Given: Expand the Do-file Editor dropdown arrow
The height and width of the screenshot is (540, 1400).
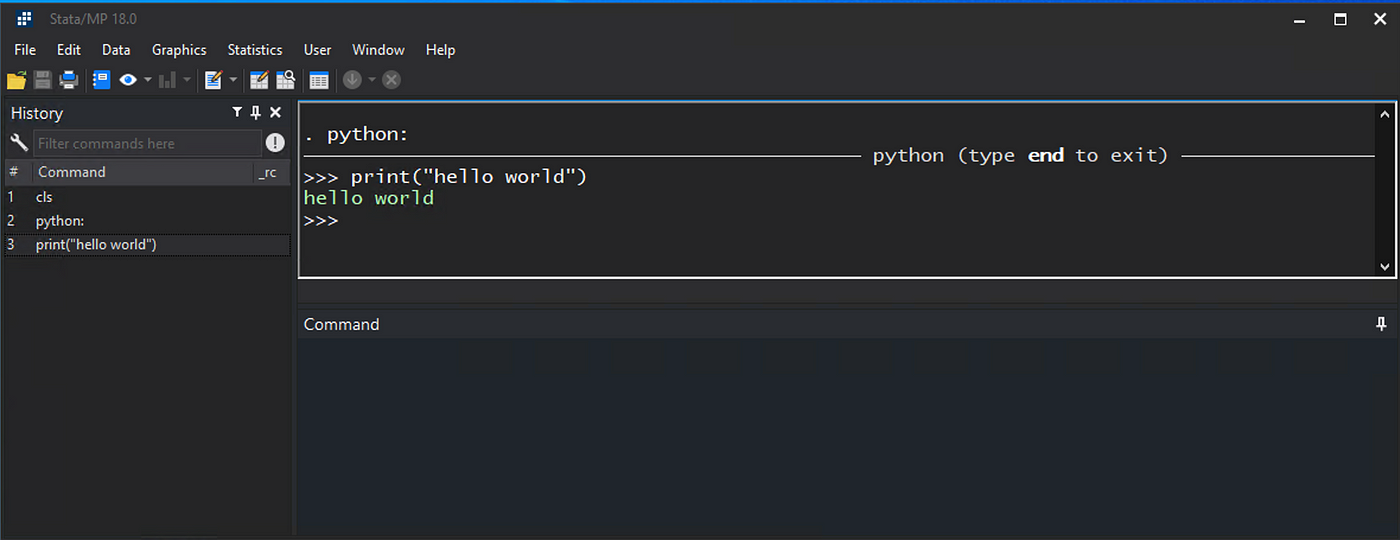Looking at the screenshot, I should coord(233,80).
